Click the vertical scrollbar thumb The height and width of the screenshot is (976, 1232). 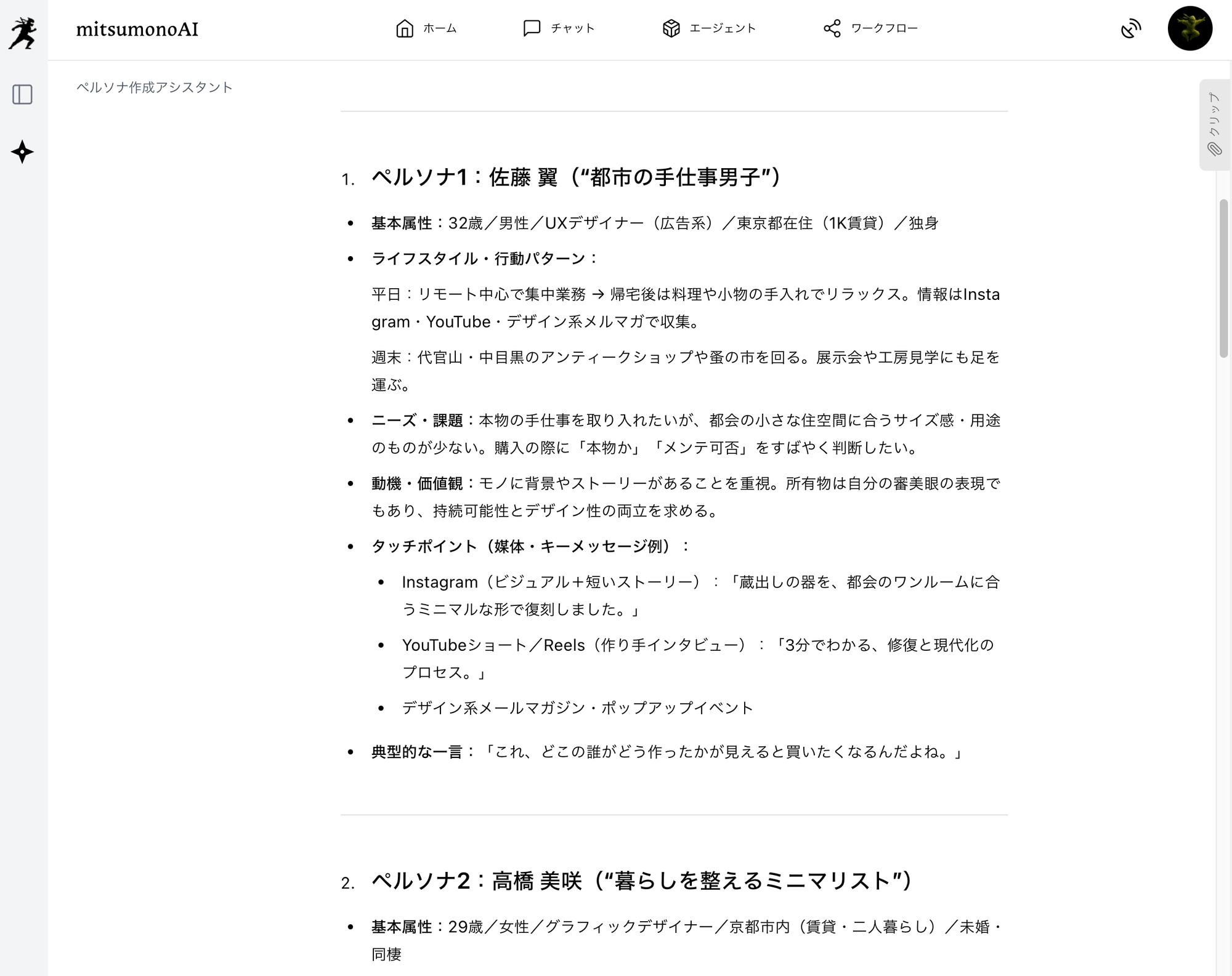[x=1223, y=277]
